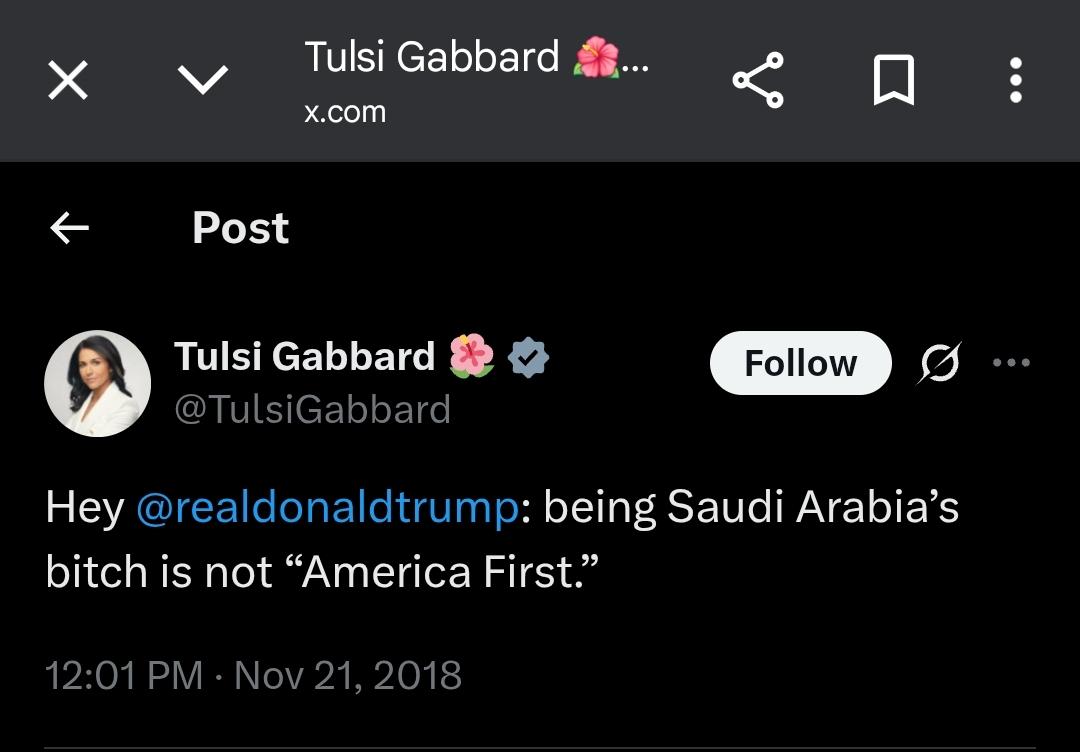
Task: Tap the hibiscus emoji beside the name
Action: pyautogui.click(x=472, y=356)
